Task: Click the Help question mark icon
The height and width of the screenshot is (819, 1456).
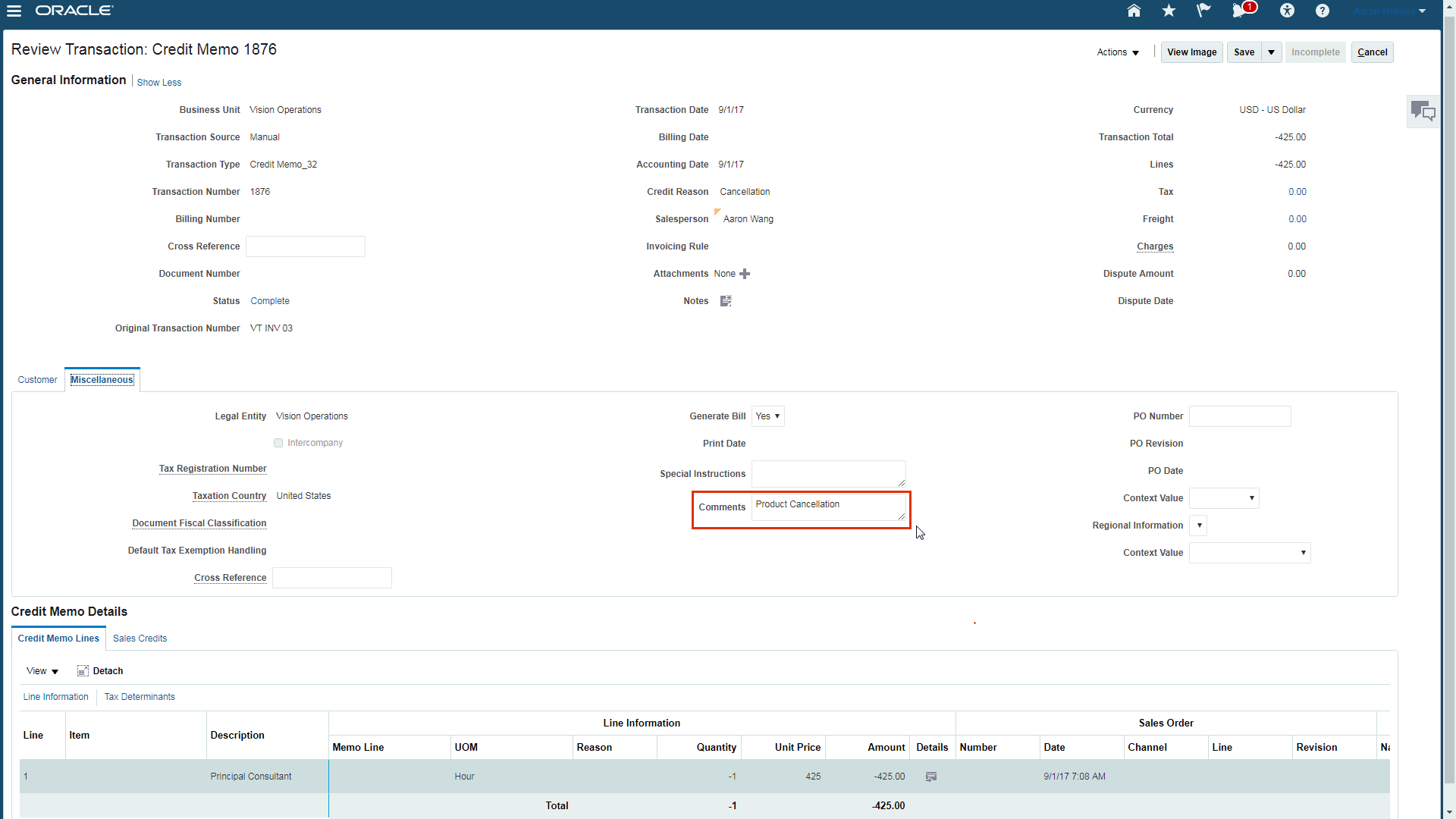Action: (1323, 11)
